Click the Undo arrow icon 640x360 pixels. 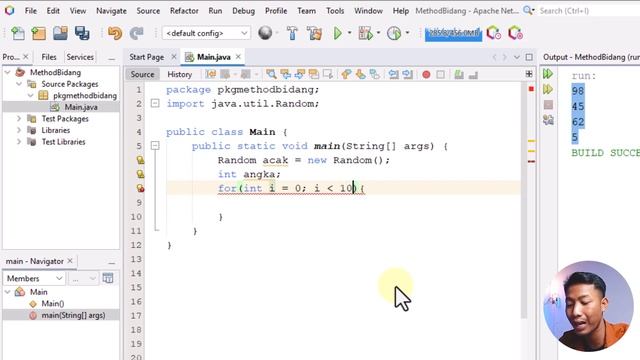coord(115,33)
